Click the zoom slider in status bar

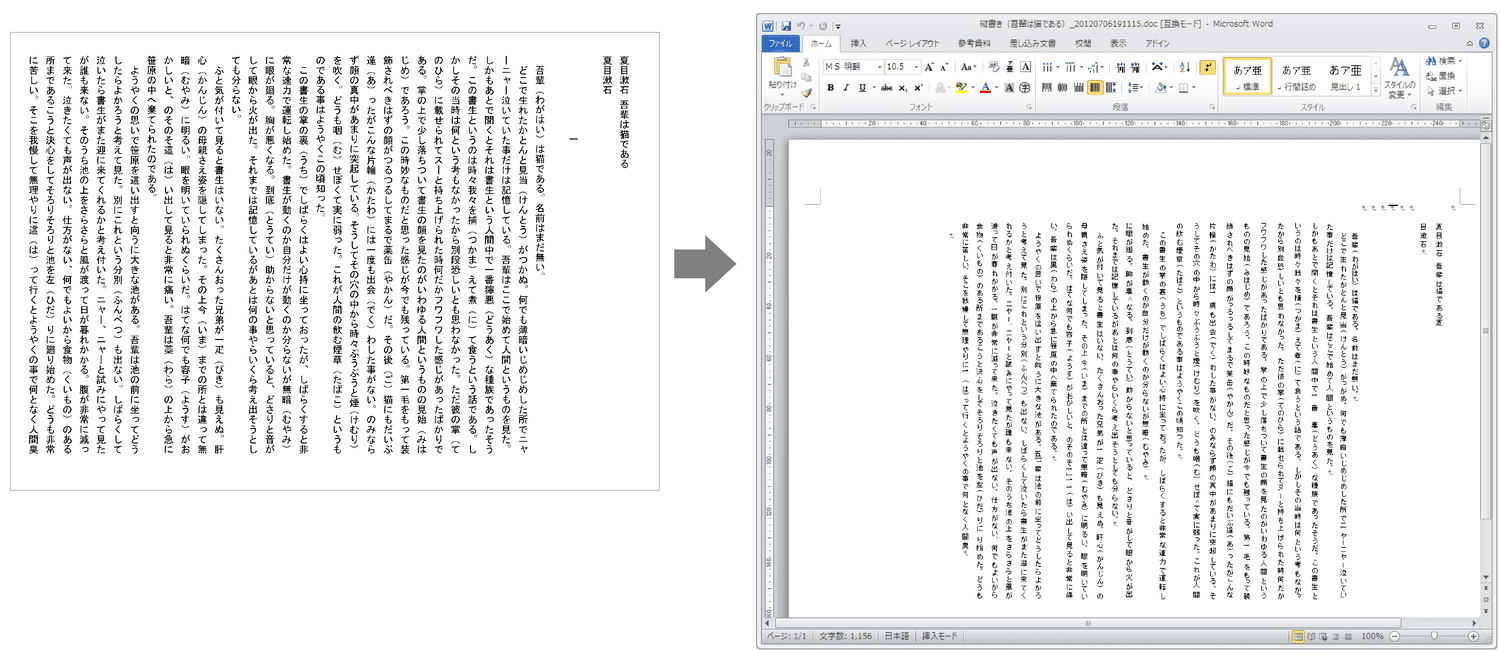tap(1434, 636)
